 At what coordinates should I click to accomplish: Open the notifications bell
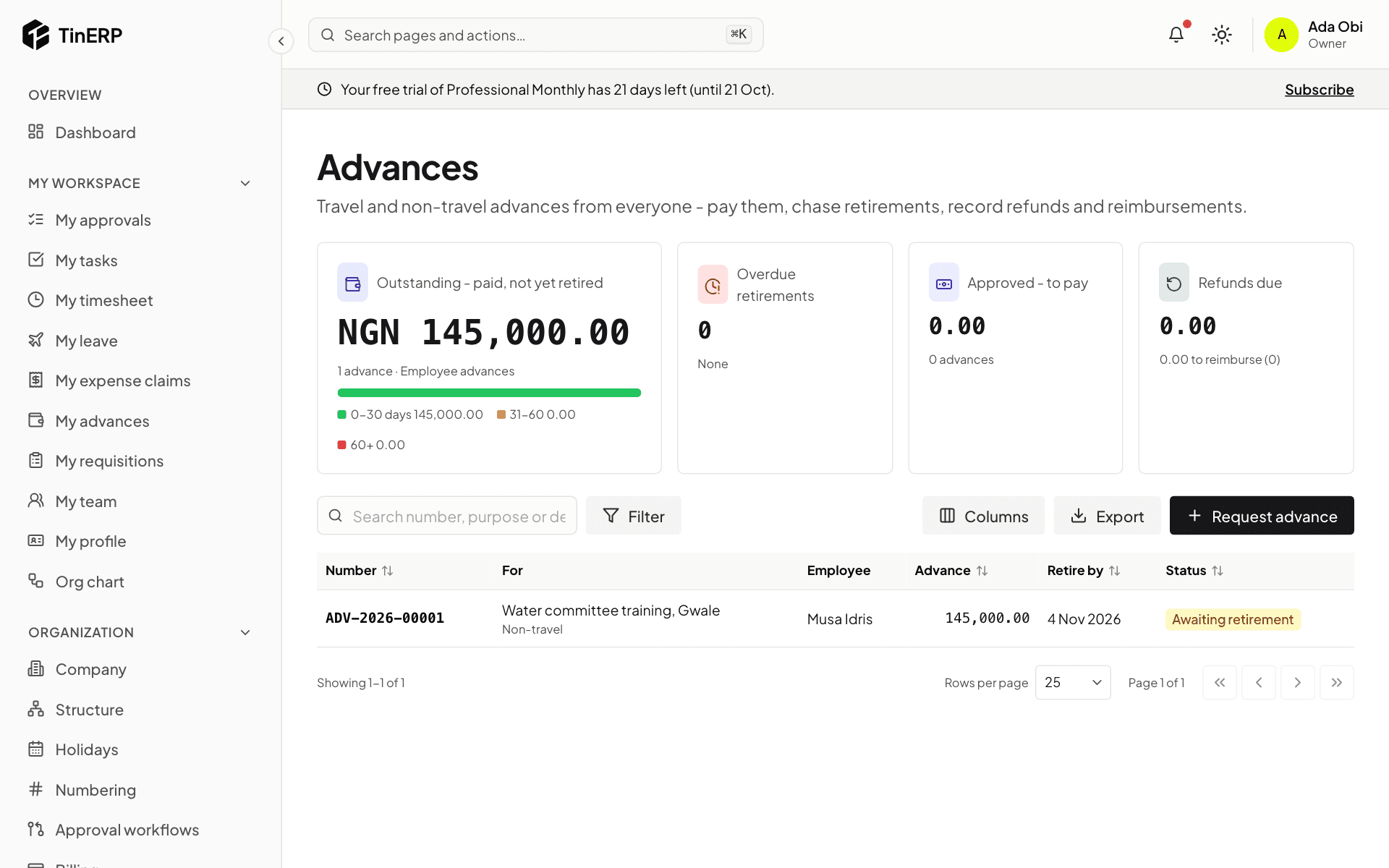click(1176, 35)
